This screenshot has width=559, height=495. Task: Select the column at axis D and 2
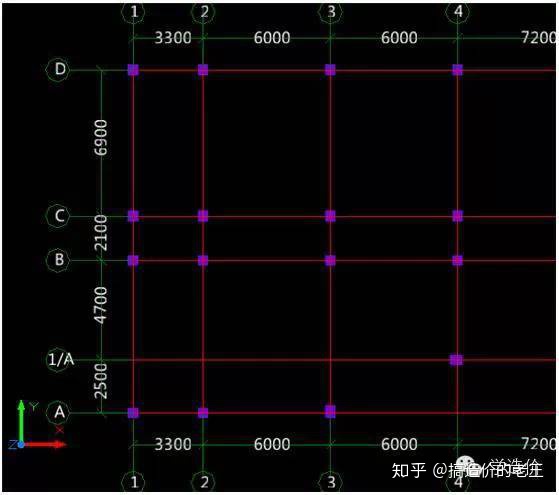click(x=203, y=70)
